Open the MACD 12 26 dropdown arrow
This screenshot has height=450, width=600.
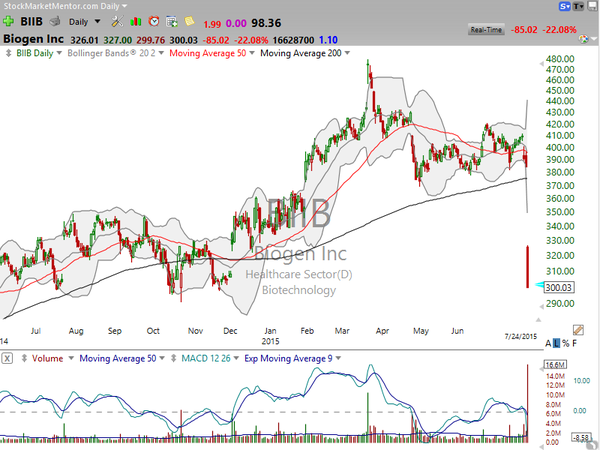[236, 359]
